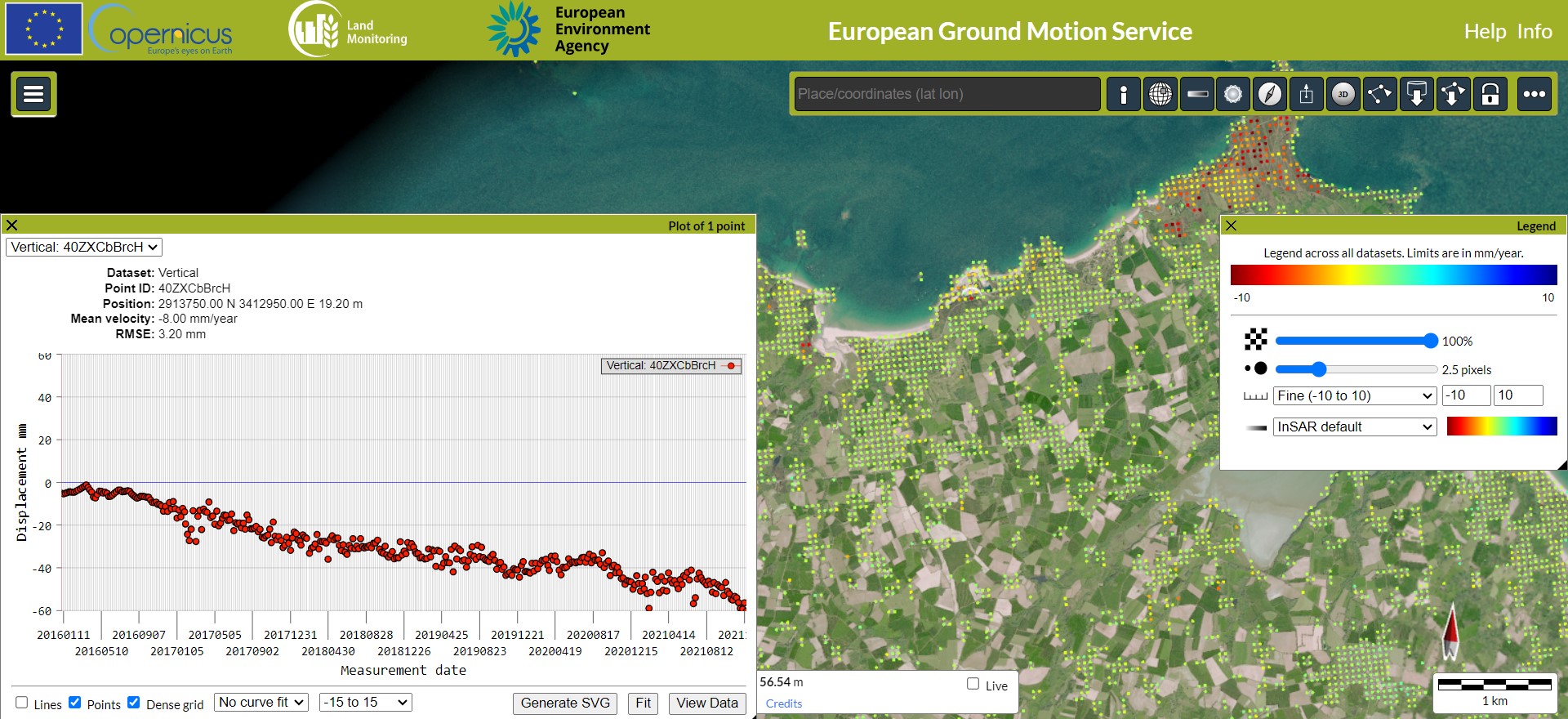This screenshot has height=719, width=1568.
Task: Click the legend color gradient bar
Action: (1393, 275)
